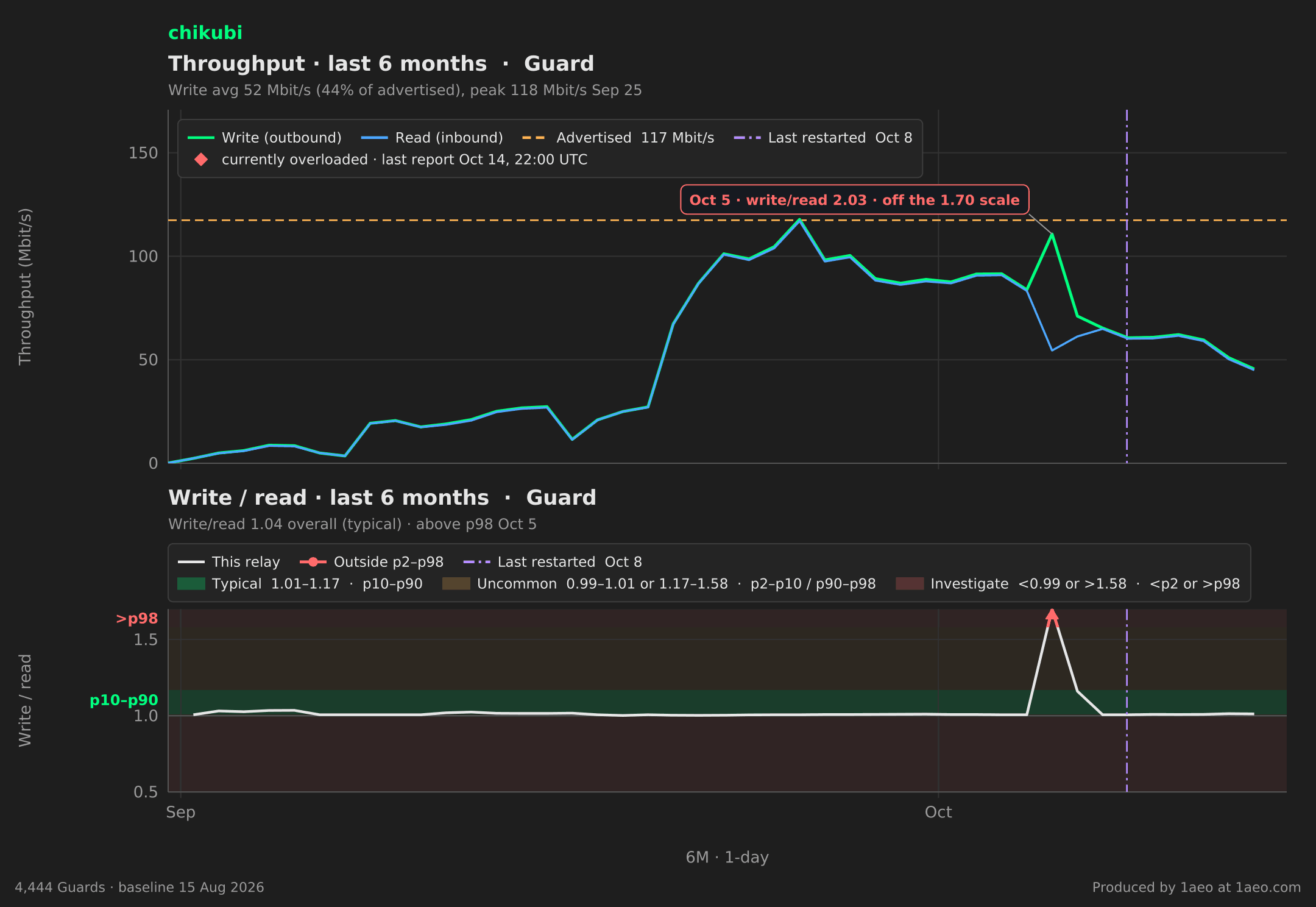Click the 150 tick on throughput axis

[x=143, y=153]
